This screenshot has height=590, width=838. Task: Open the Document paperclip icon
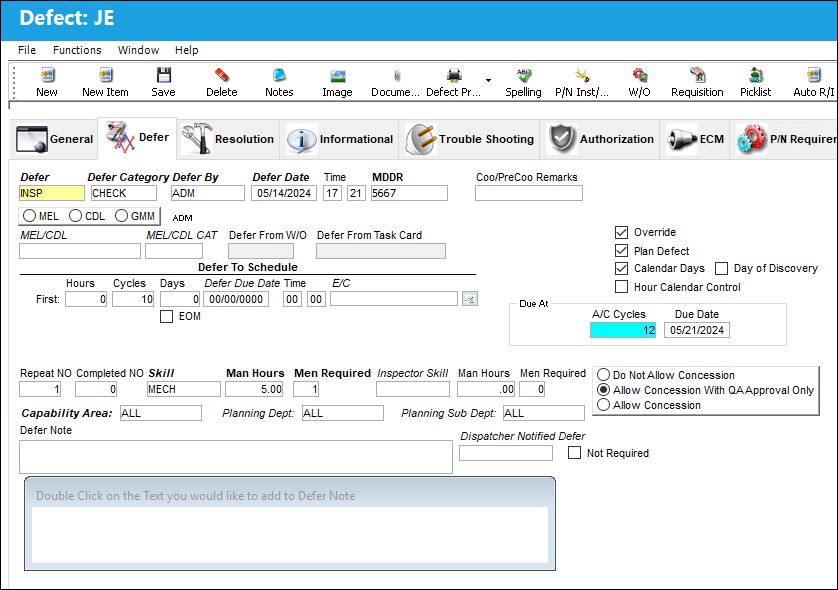pos(397,75)
